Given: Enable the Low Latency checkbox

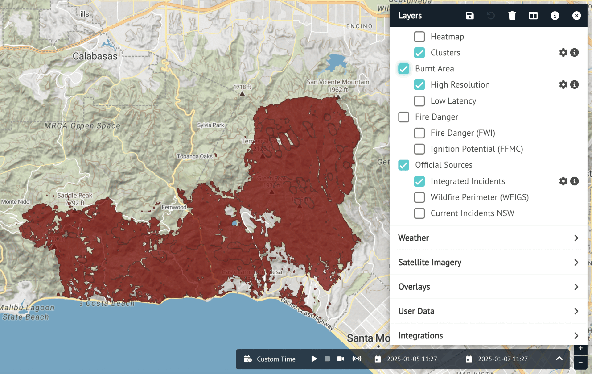Looking at the screenshot, I should (x=419, y=101).
